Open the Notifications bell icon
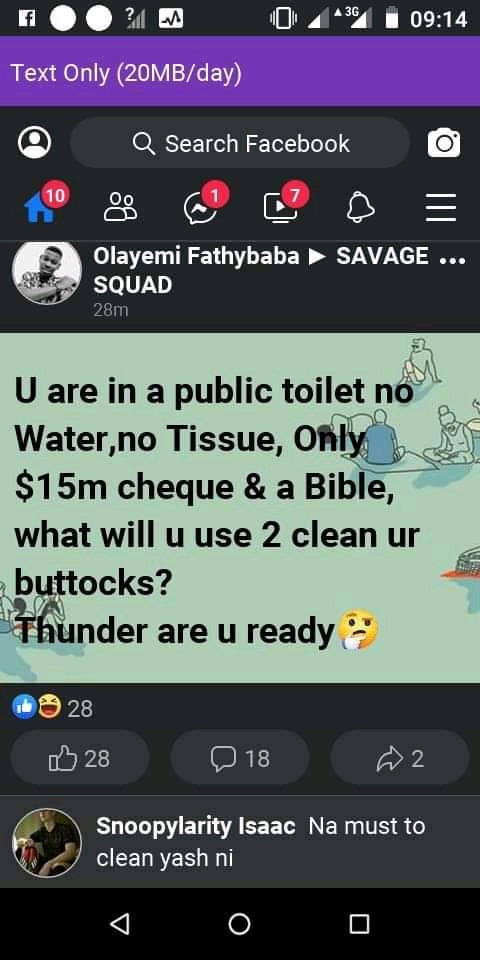This screenshot has height=960, width=480. point(361,208)
